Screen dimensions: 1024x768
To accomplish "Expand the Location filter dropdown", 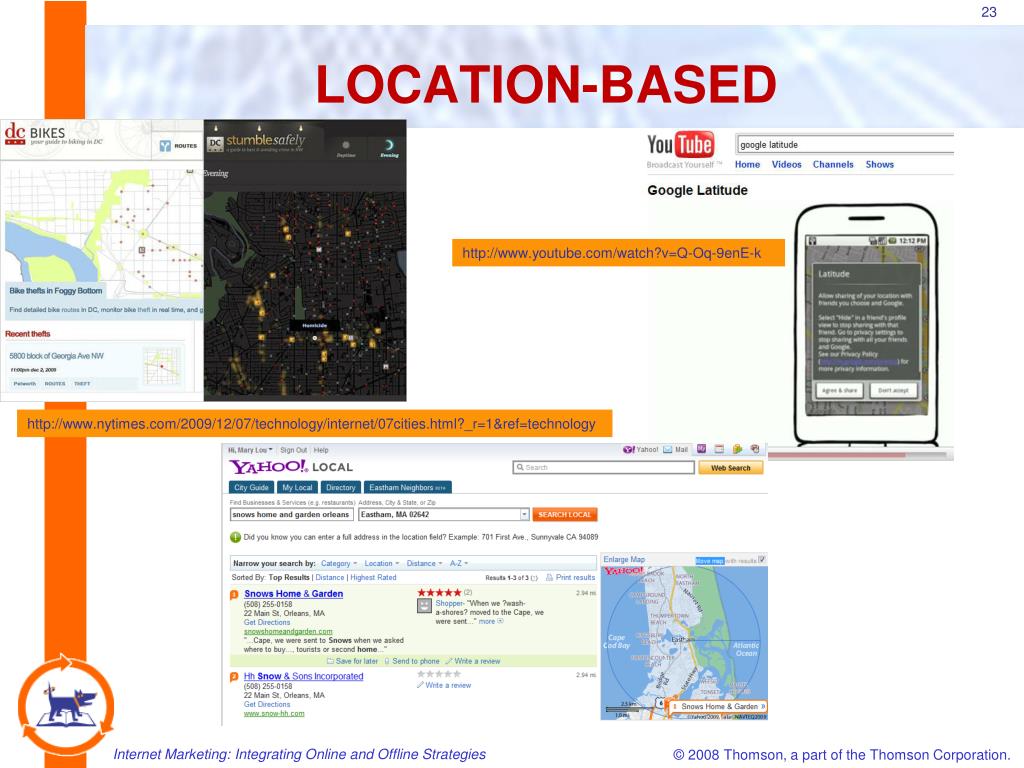I will point(381,564).
